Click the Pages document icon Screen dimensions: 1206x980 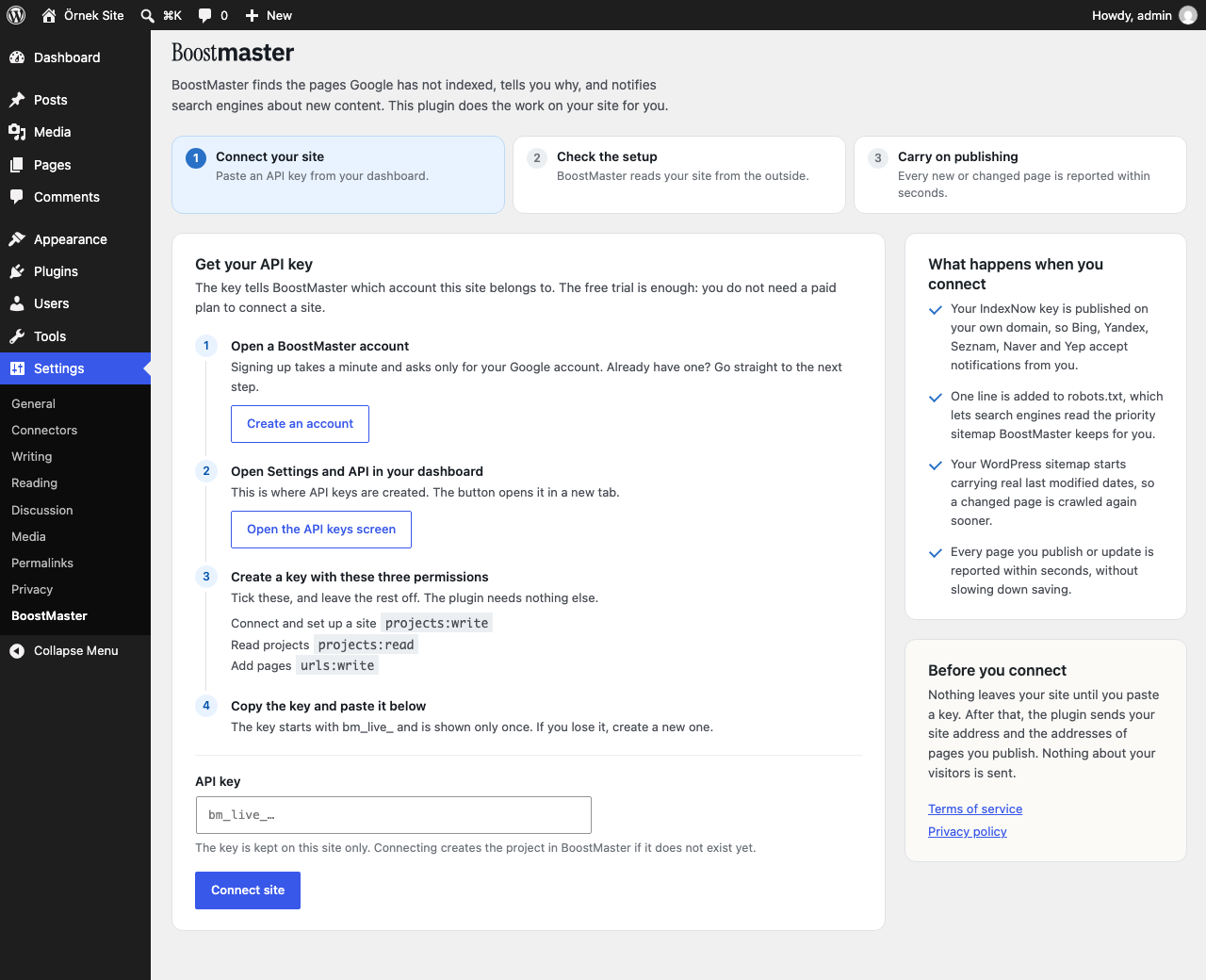click(17, 165)
